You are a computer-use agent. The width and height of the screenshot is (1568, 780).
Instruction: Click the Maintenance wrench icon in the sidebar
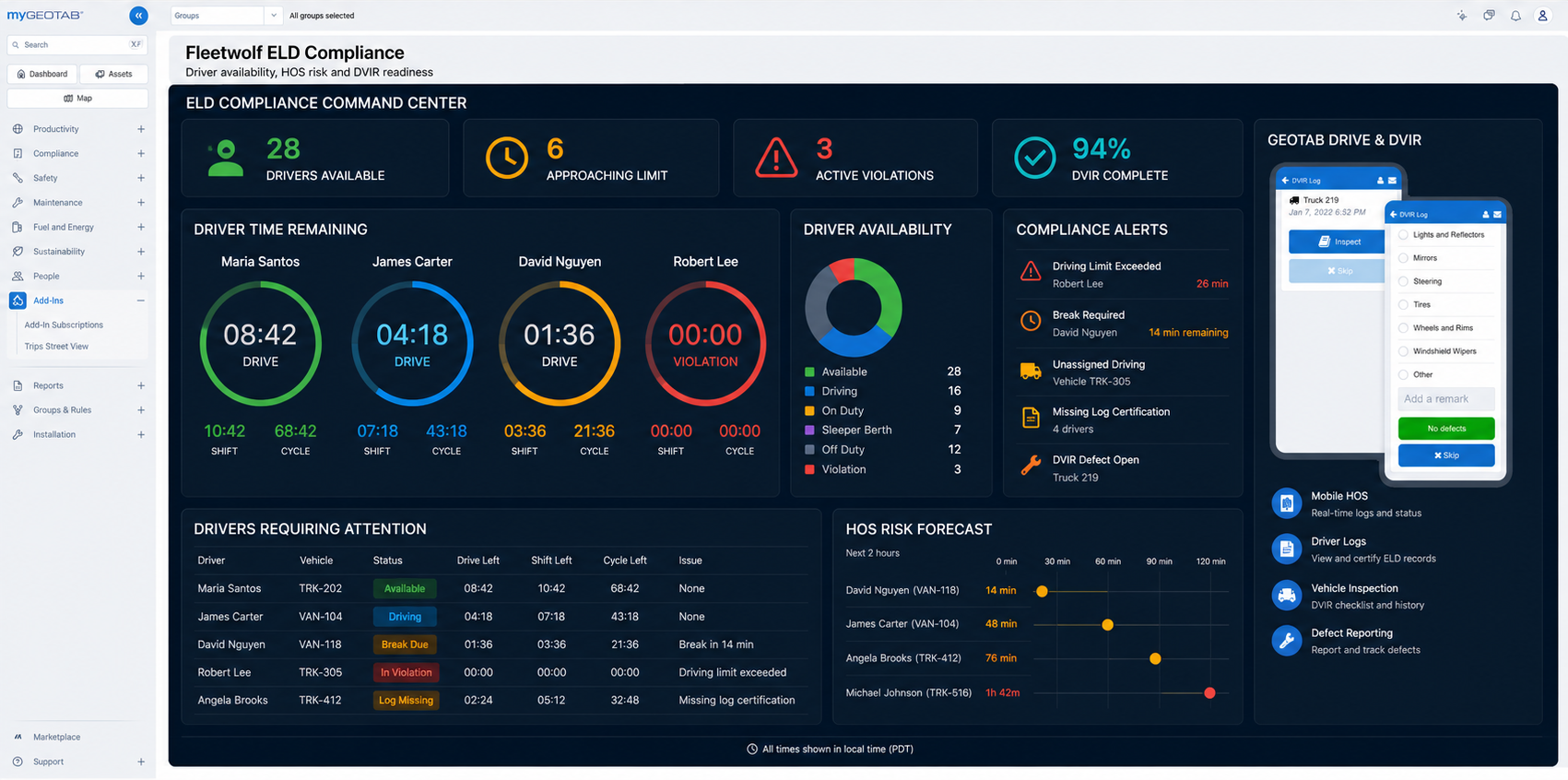click(18, 202)
